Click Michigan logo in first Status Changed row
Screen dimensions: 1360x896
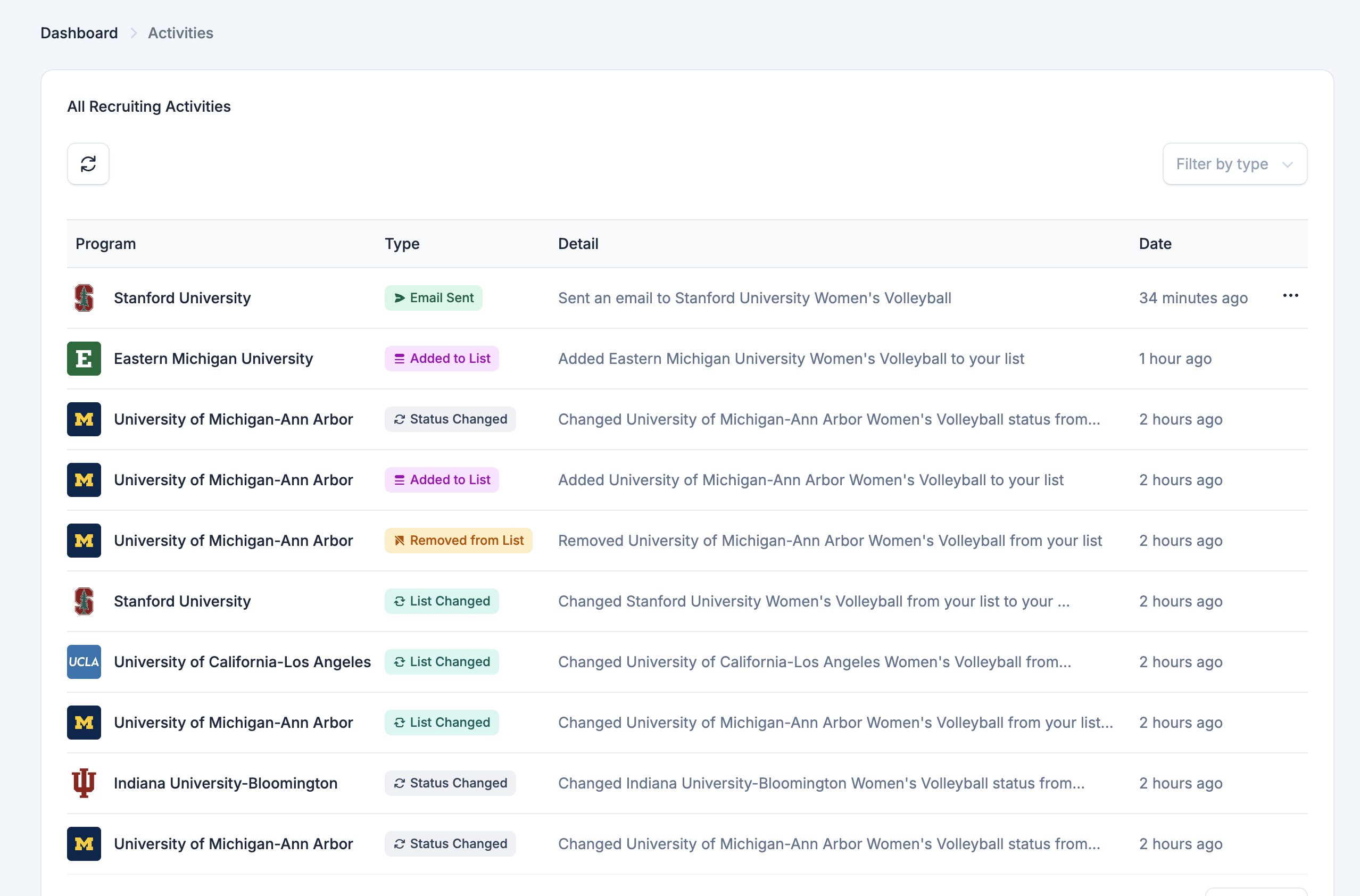coord(84,419)
